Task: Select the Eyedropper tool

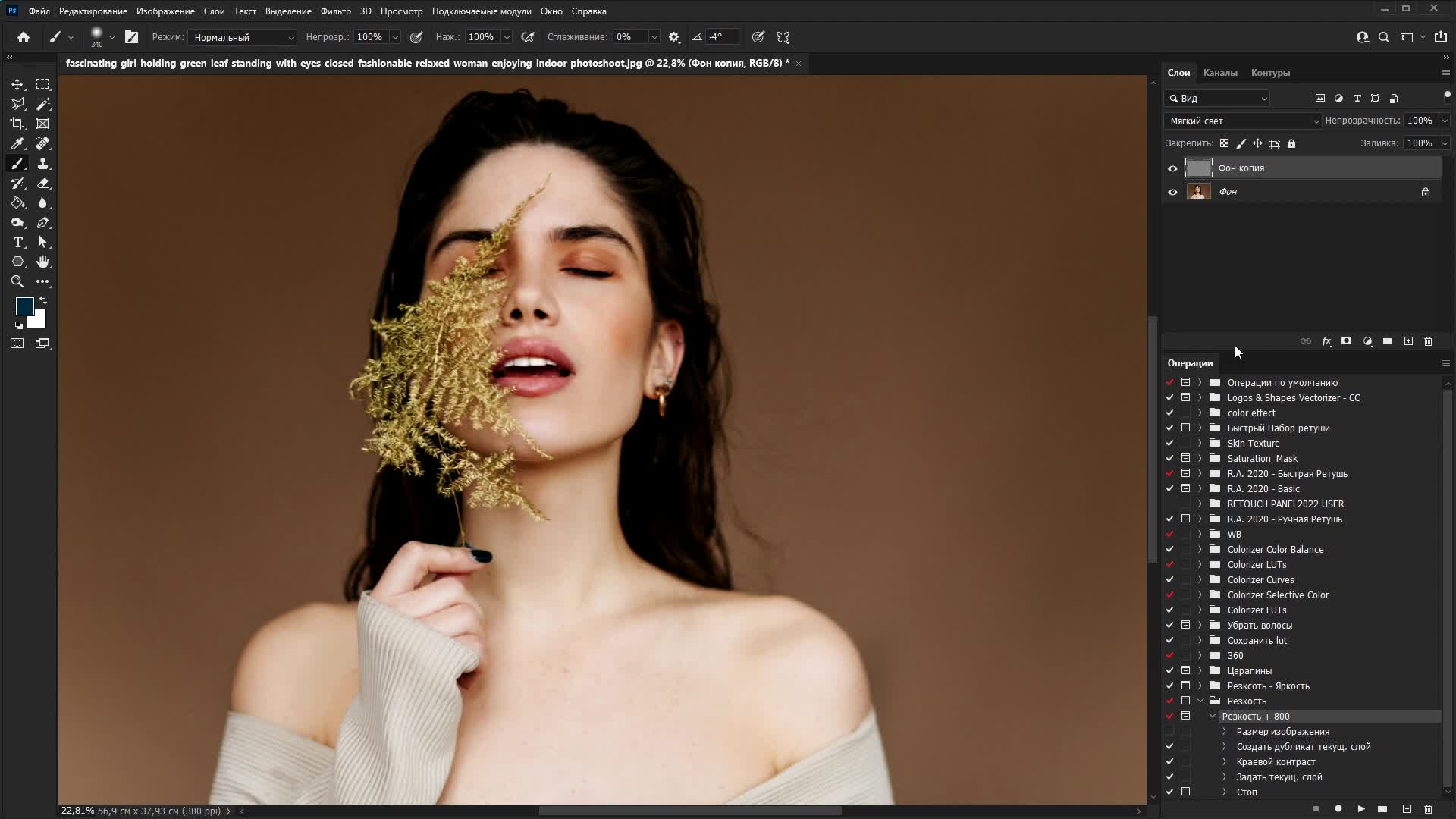Action: pos(17,143)
